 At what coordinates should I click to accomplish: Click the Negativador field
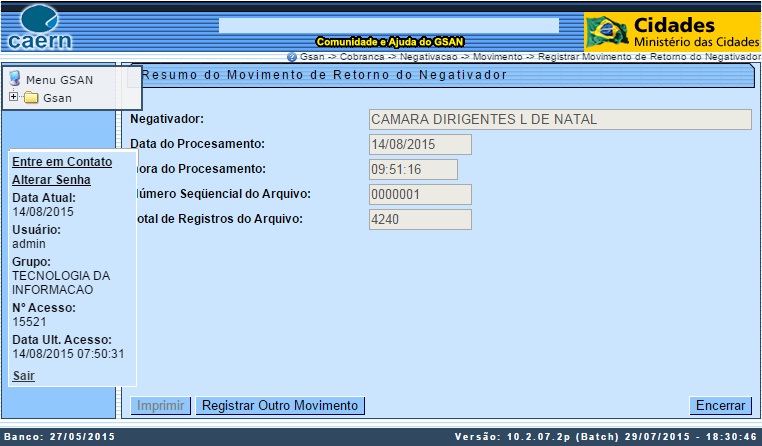pyautogui.click(x=560, y=120)
